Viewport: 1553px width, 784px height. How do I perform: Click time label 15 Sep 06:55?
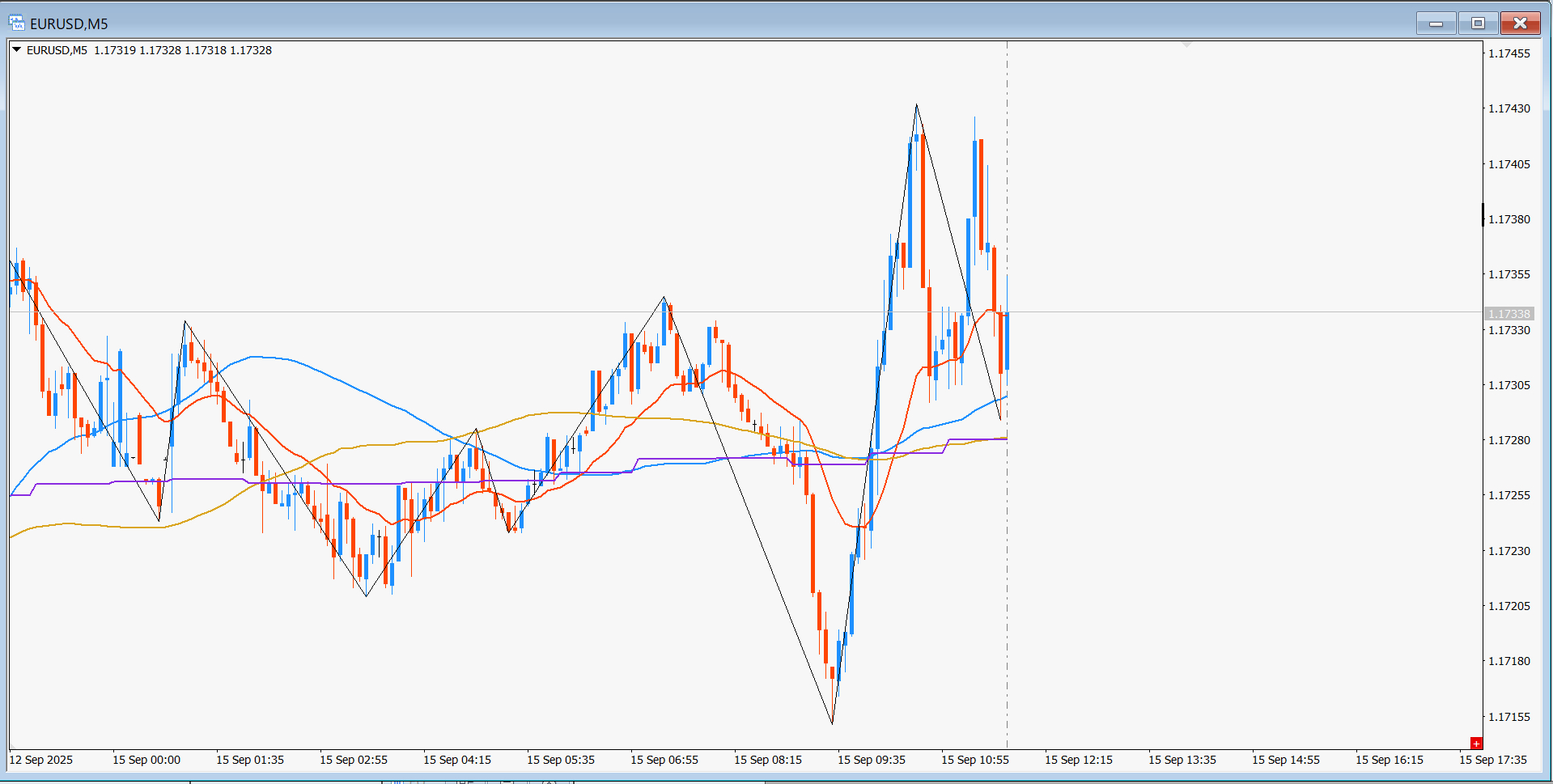coord(664,760)
